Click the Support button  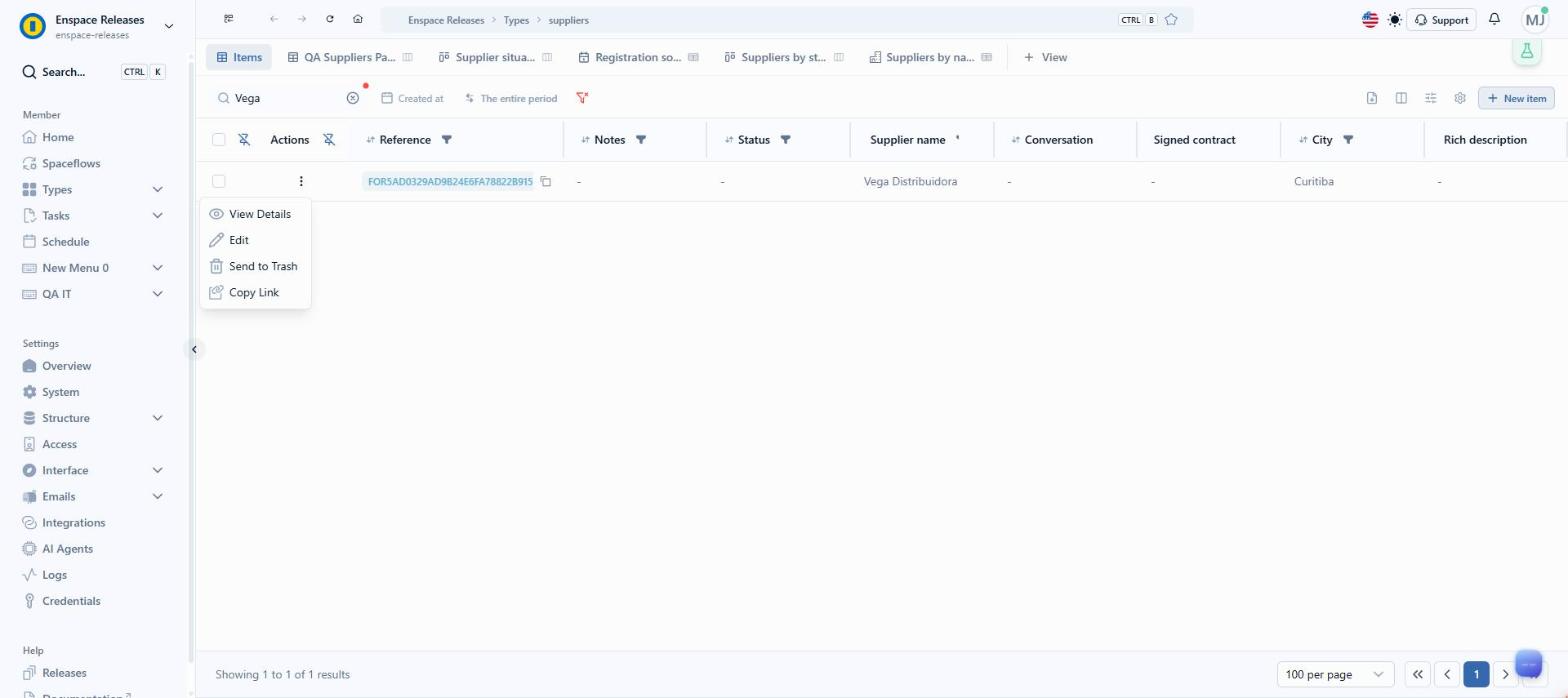click(1441, 19)
